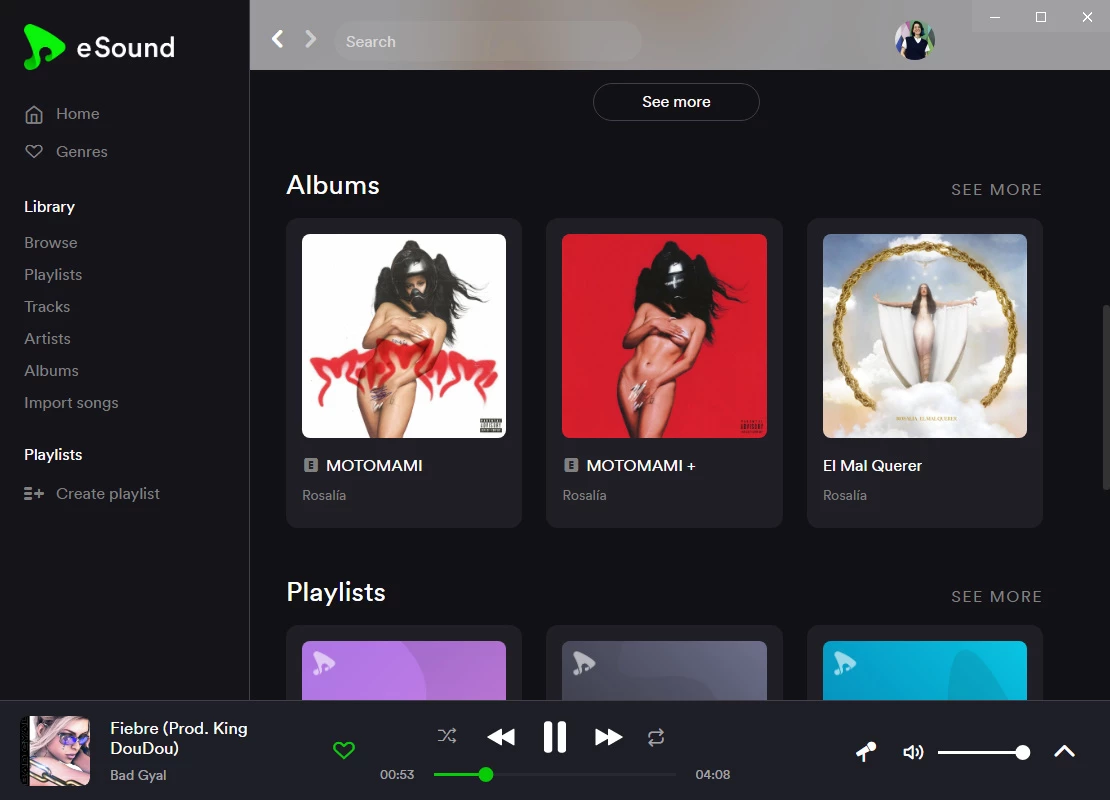The height and width of the screenshot is (800, 1110).
Task: Open the user profile avatar
Action: [915, 40]
